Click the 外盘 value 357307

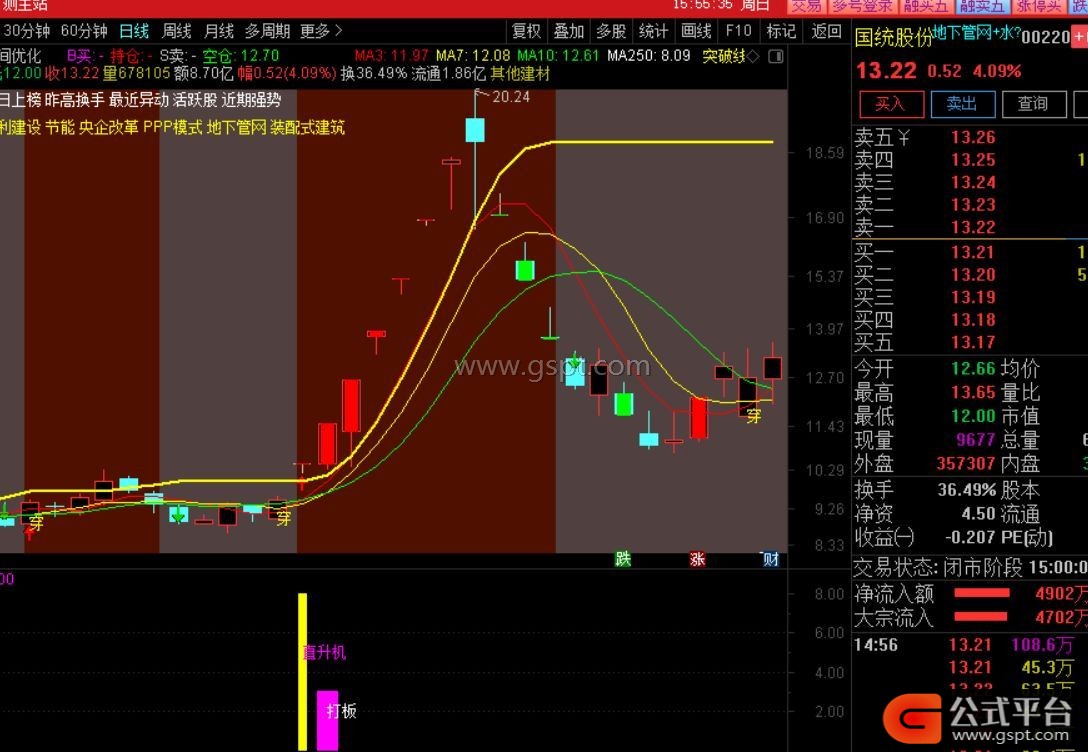[966, 463]
